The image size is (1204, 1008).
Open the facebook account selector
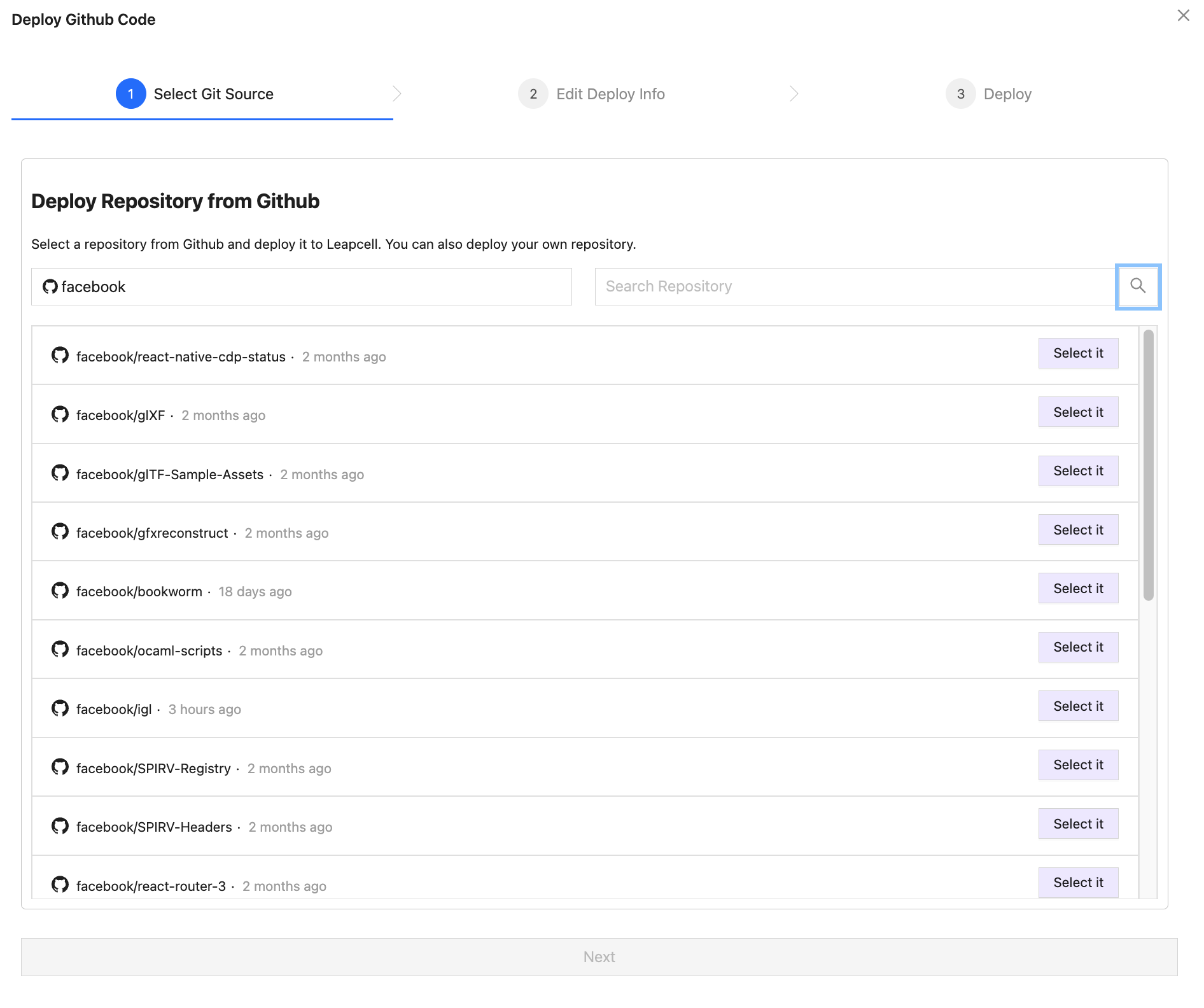point(302,286)
